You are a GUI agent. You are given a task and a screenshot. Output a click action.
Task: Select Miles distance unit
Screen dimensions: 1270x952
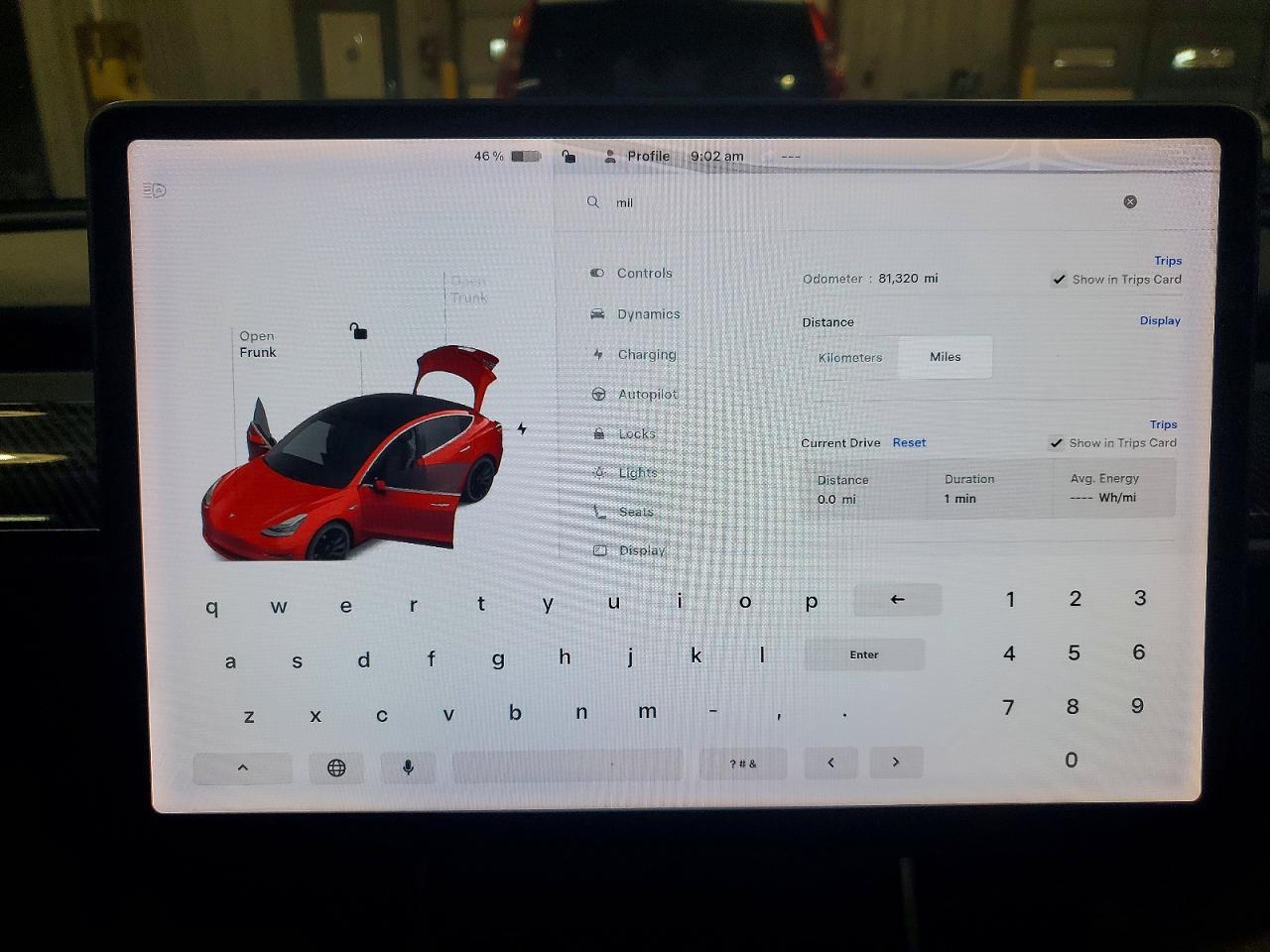click(x=946, y=357)
